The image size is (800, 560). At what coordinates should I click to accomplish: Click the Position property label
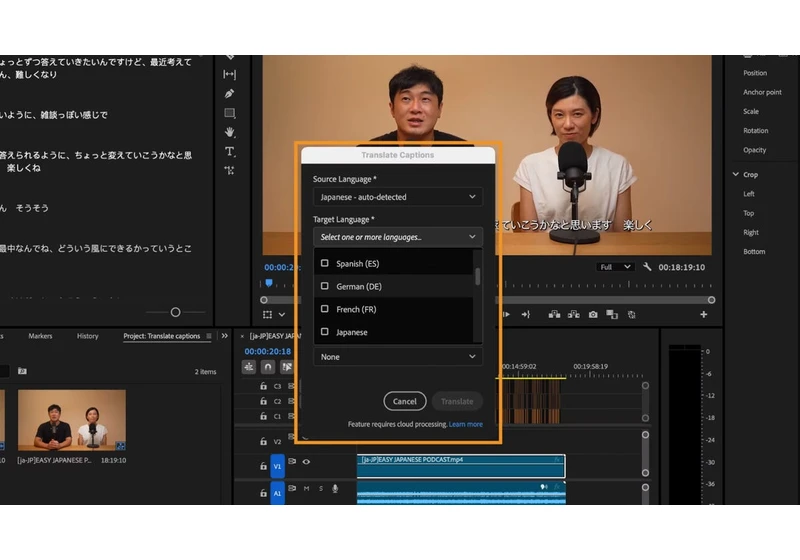click(755, 73)
